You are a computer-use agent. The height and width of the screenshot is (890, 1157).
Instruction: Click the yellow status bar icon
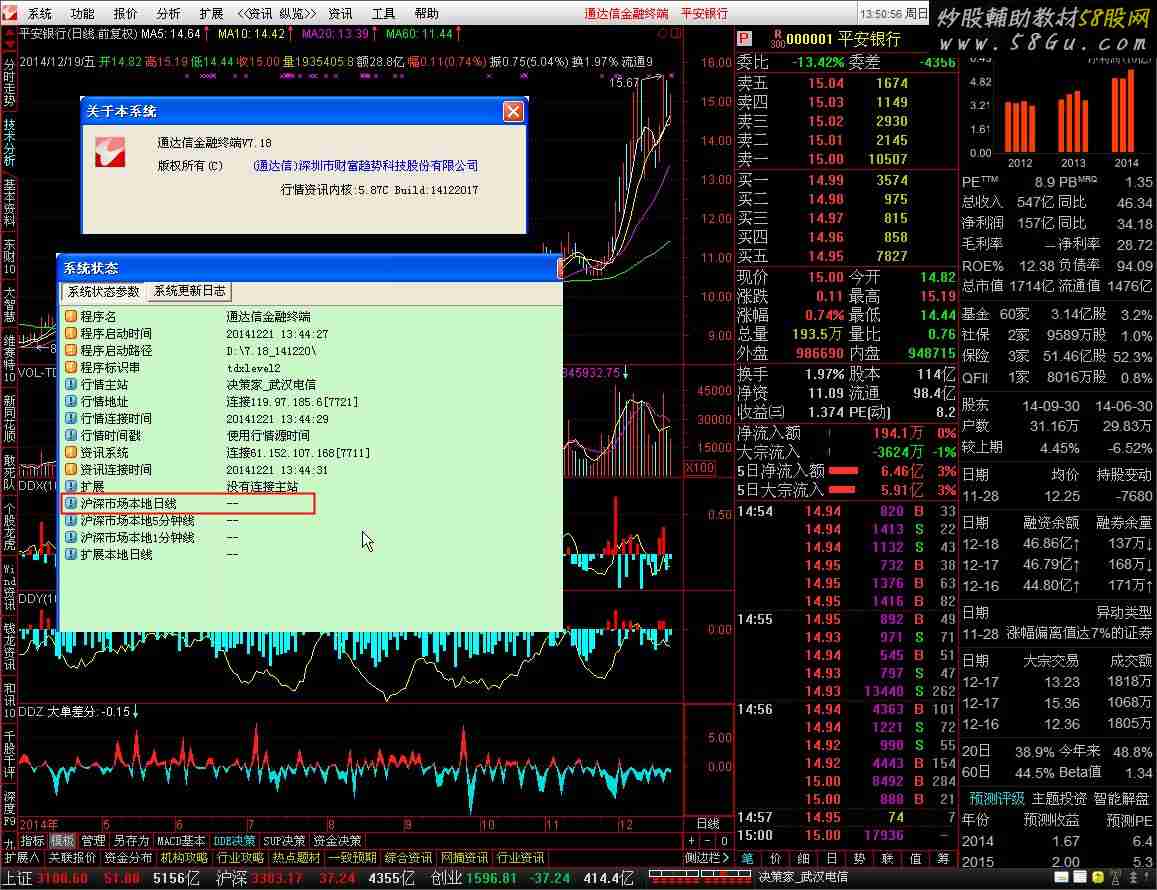(1098, 877)
